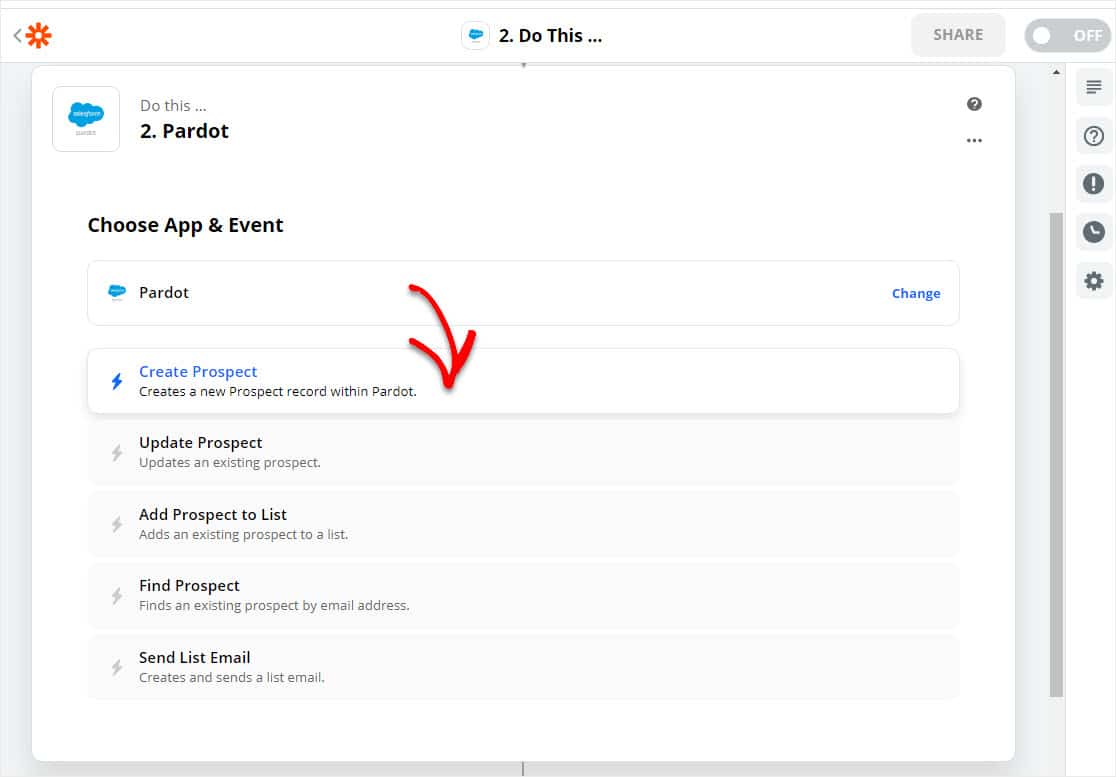Image resolution: width=1116 pixels, height=777 pixels.
Task: Select the Update Prospect event
Action: (x=523, y=453)
